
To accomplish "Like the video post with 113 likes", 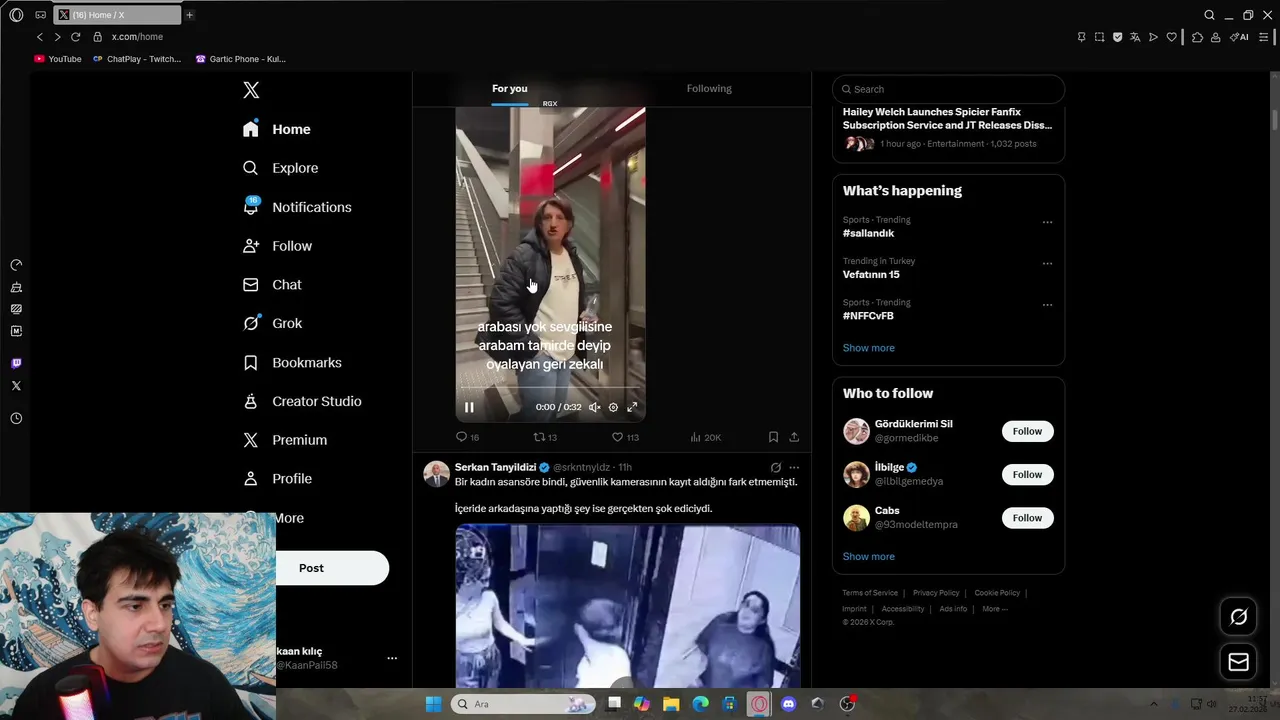I will (625, 437).
